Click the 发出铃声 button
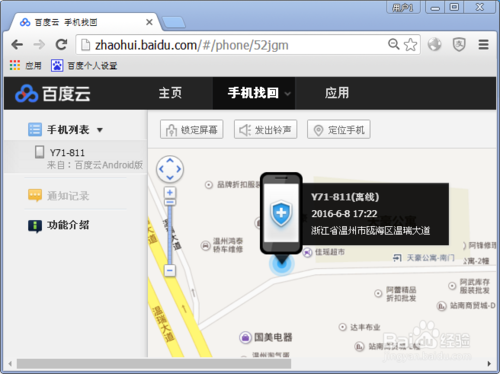The height and width of the screenshot is (374, 500). coord(265,129)
